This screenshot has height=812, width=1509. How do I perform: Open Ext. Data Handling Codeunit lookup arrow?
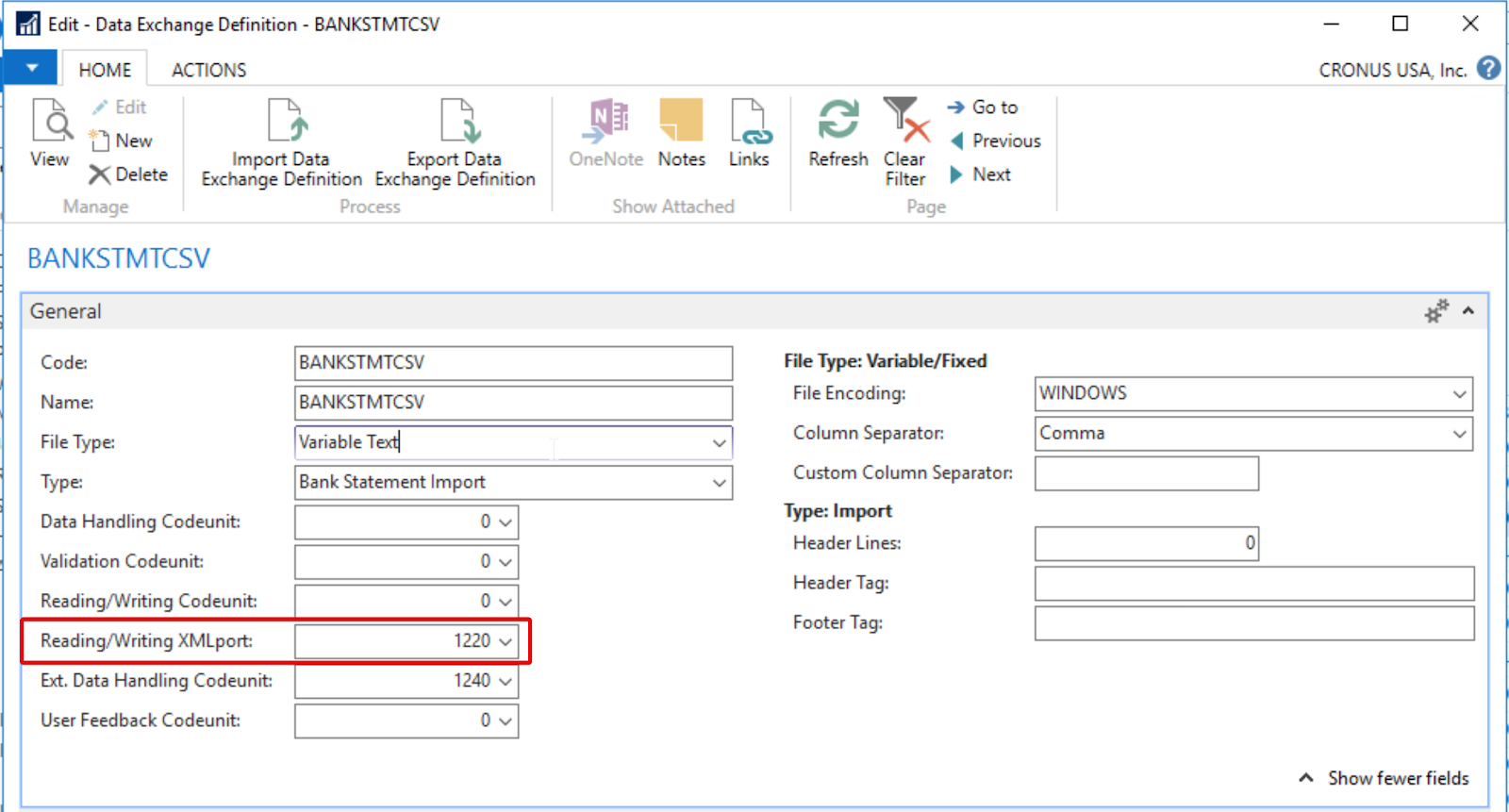pyautogui.click(x=506, y=681)
